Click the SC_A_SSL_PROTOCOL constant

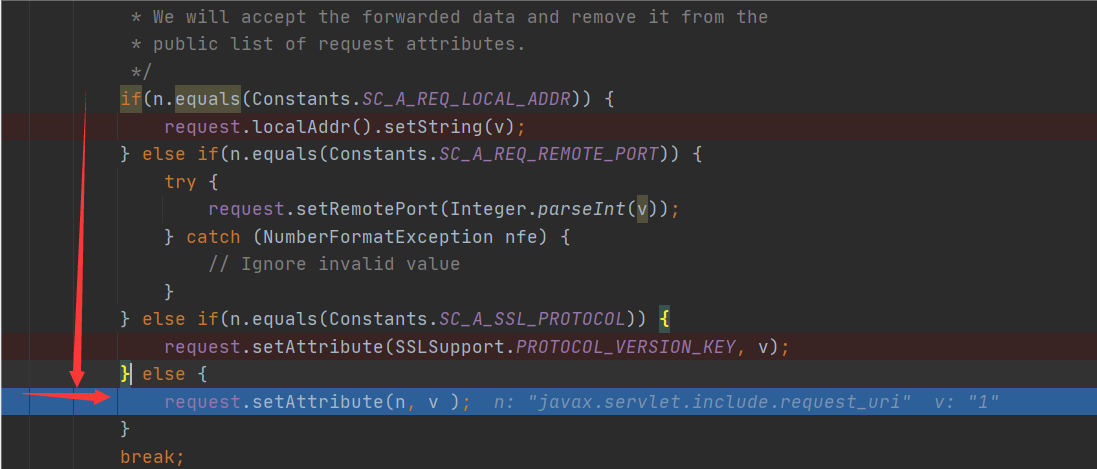[532, 319]
